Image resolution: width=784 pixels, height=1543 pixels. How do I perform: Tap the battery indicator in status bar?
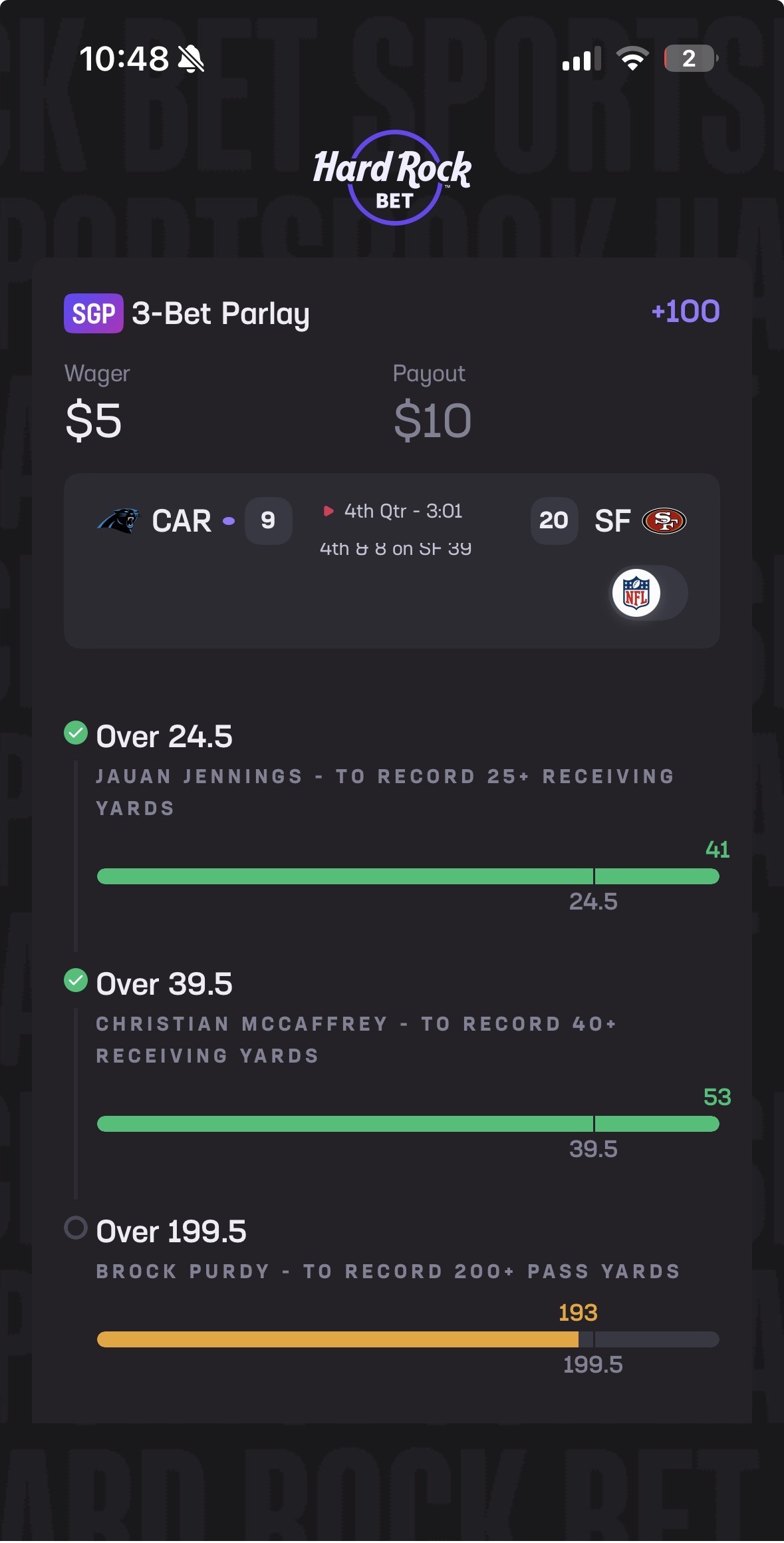[690, 59]
